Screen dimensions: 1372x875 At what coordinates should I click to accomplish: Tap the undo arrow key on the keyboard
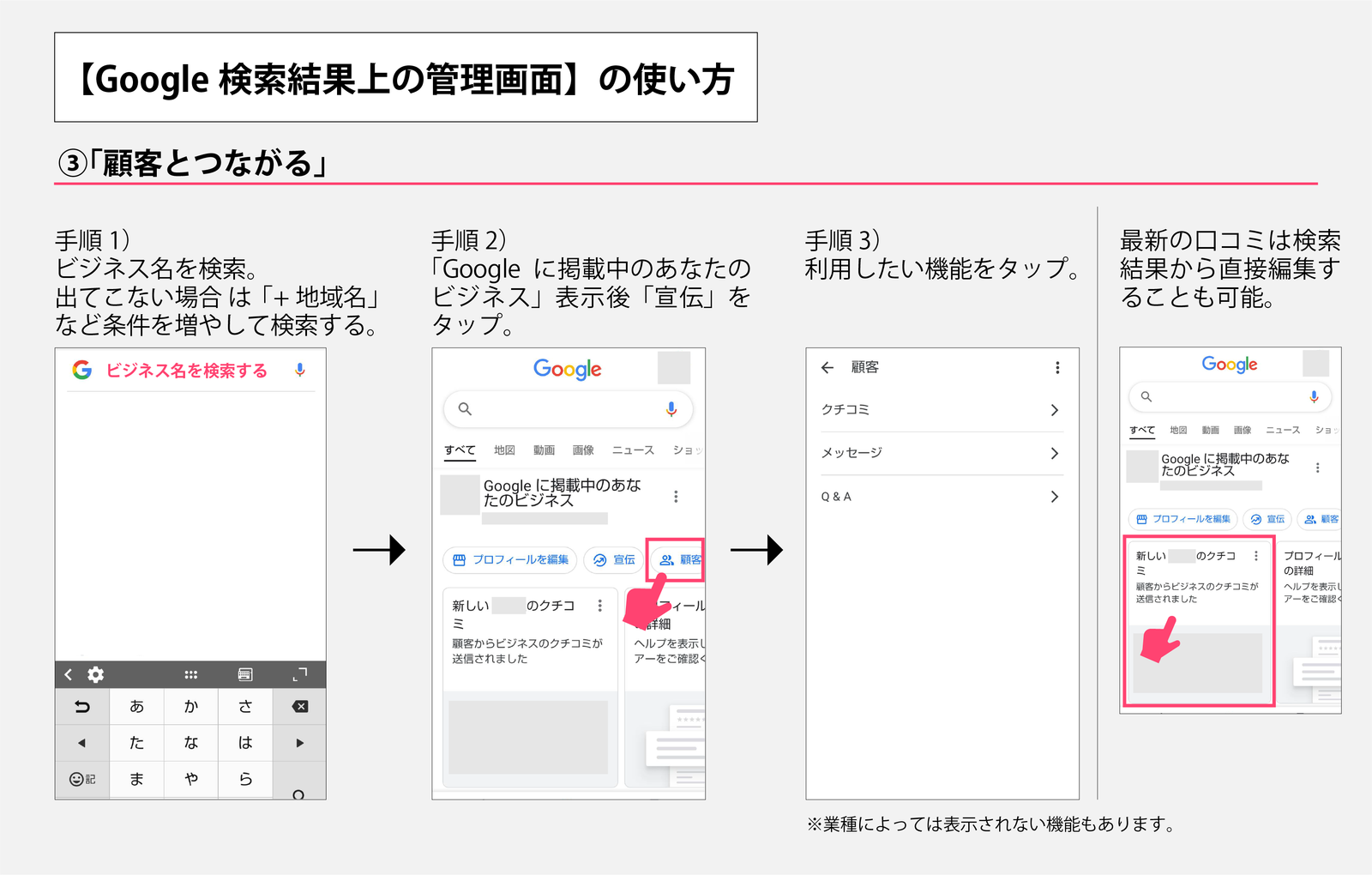pyautogui.click(x=82, y=707)
